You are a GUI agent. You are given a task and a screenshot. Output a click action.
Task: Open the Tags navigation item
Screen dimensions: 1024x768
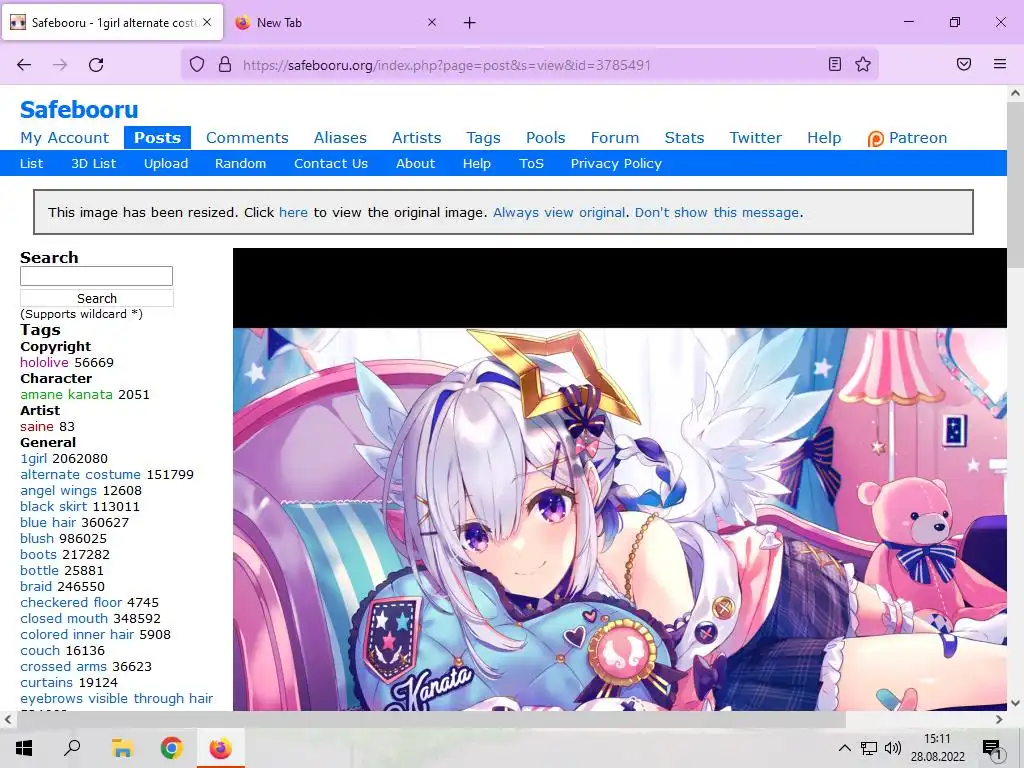click(x=483, y=138)
